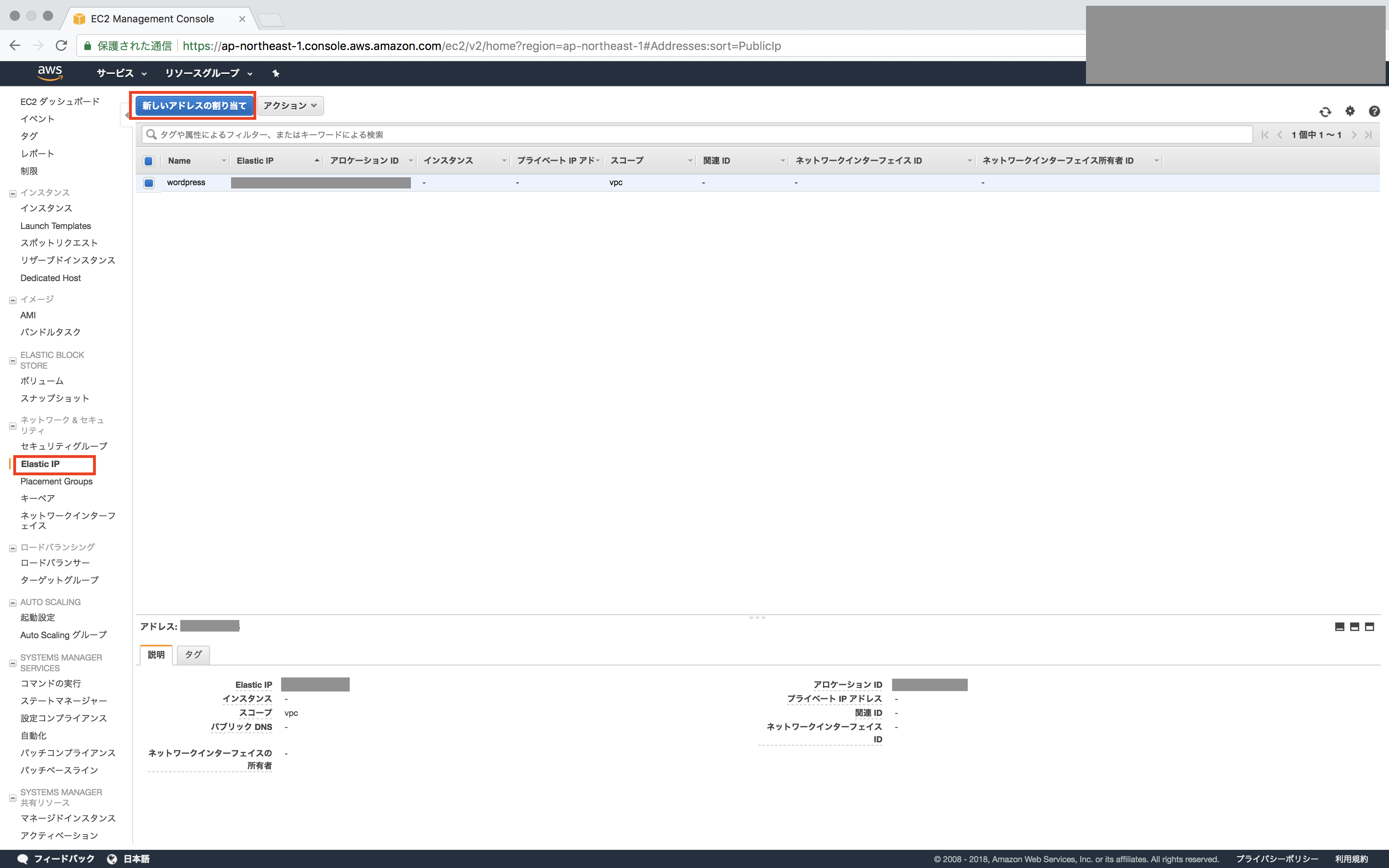Image resolution: width=1389 pixels, height=868 pixels.
Task: Go to previous page of results
Action: pyautogui.click(x=1279, y=135)
